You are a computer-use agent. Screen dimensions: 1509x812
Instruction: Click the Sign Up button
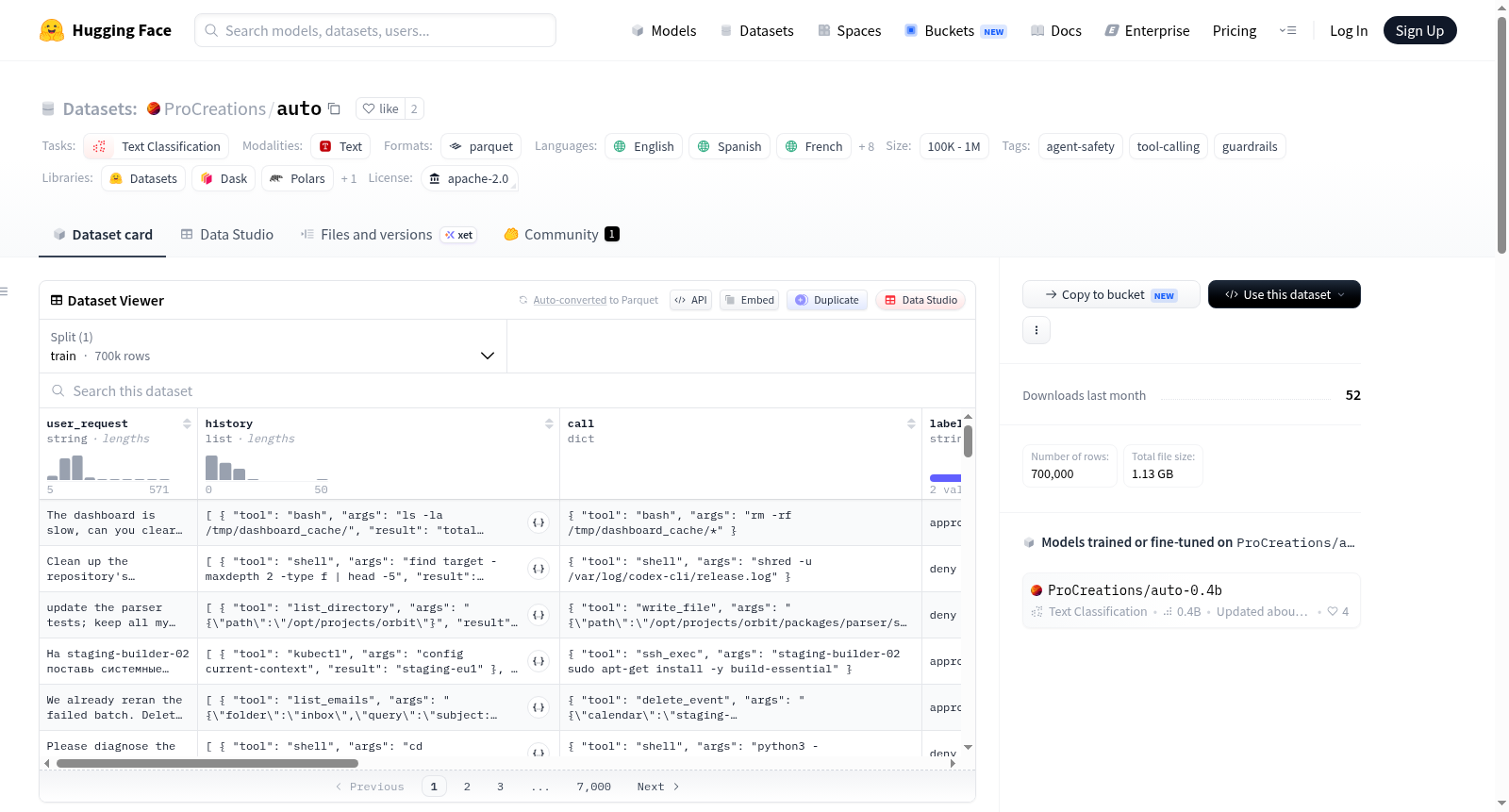pyautogui.click(x=1419, y=30)
